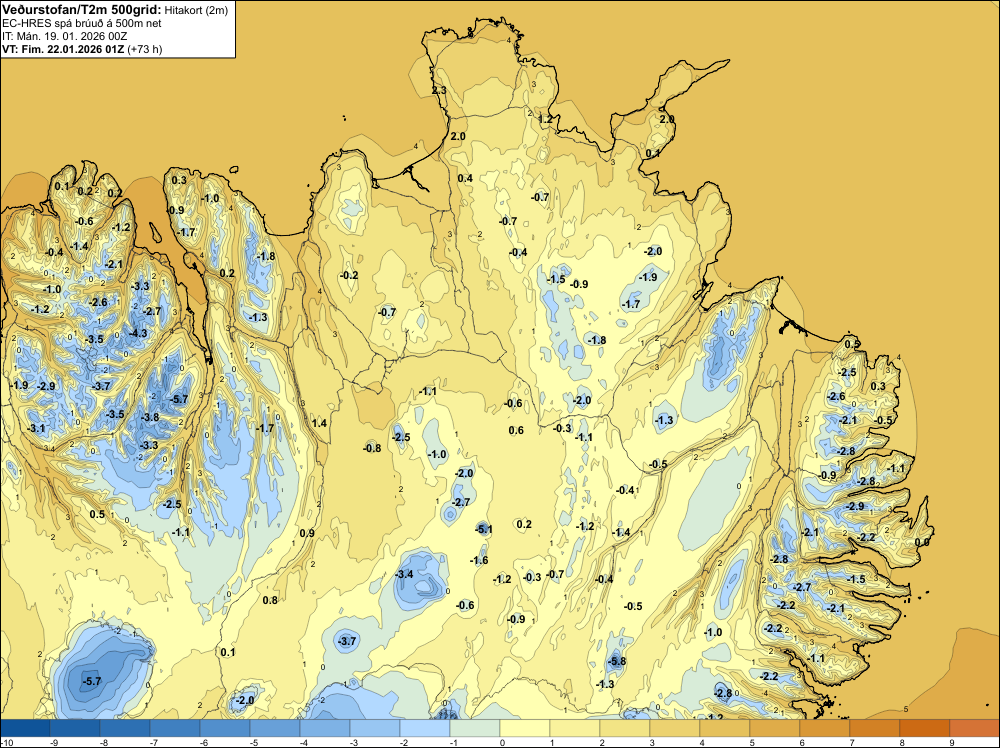Select the legend color between 6 and 7
Image resolution: width=1000 pixels, height=748 pixels.
click(x=825, y=728)
